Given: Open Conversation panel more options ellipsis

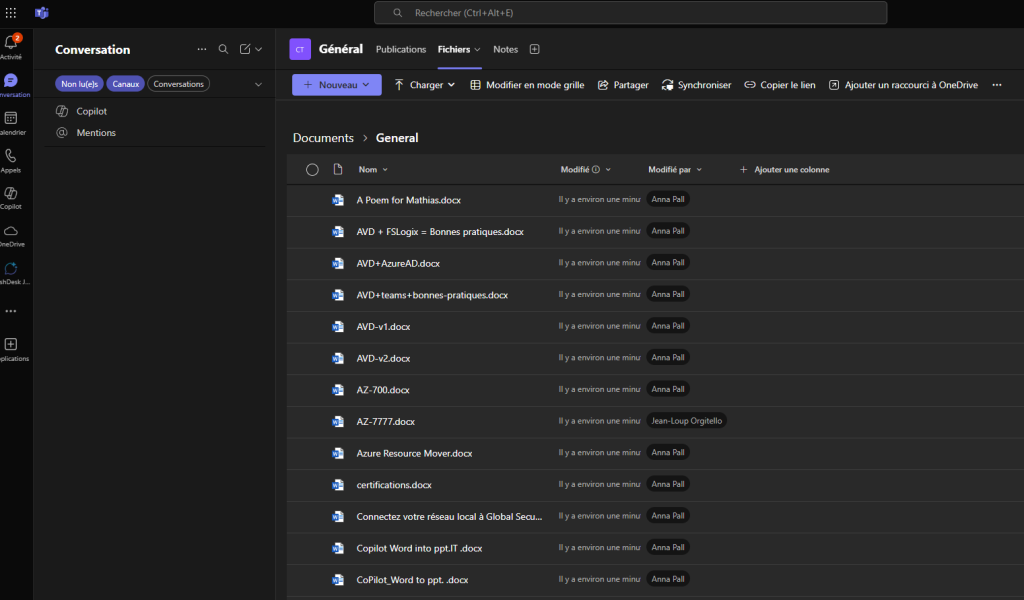Looking at the screenshot, I should tap(202, 49).
